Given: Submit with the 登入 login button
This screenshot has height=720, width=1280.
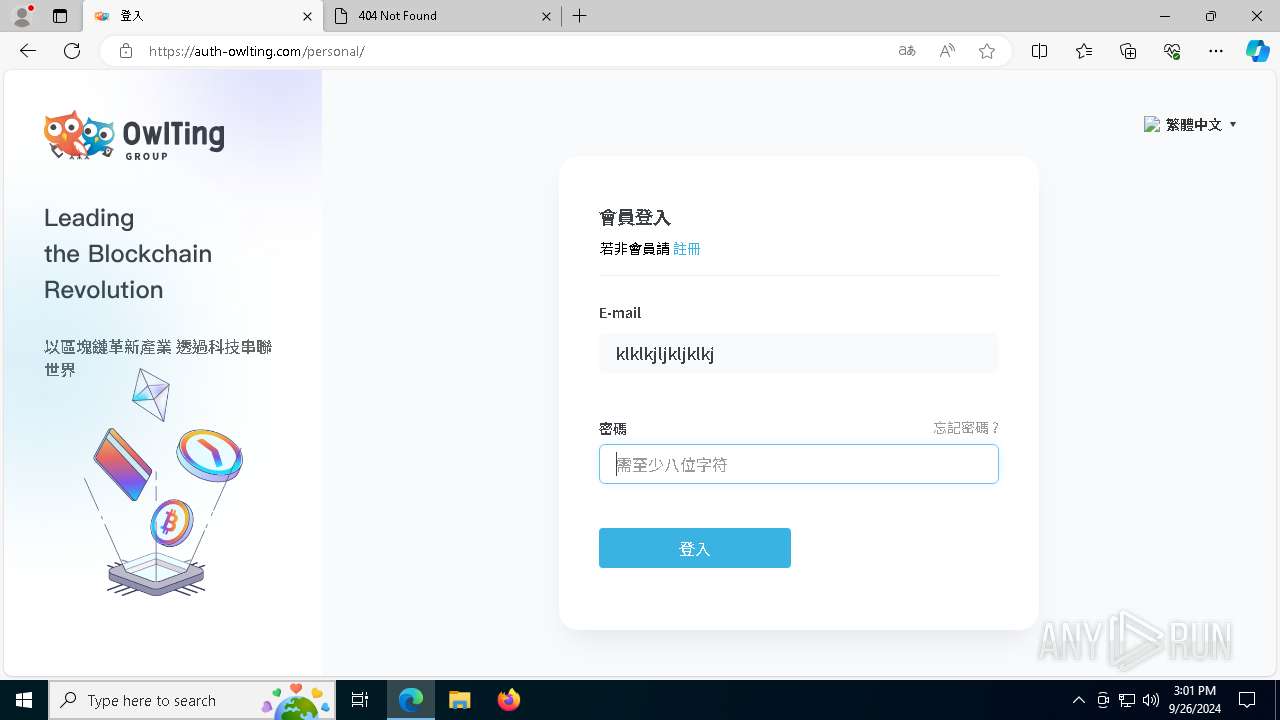Looking at the screenshot, I should [x=695, y=548].
